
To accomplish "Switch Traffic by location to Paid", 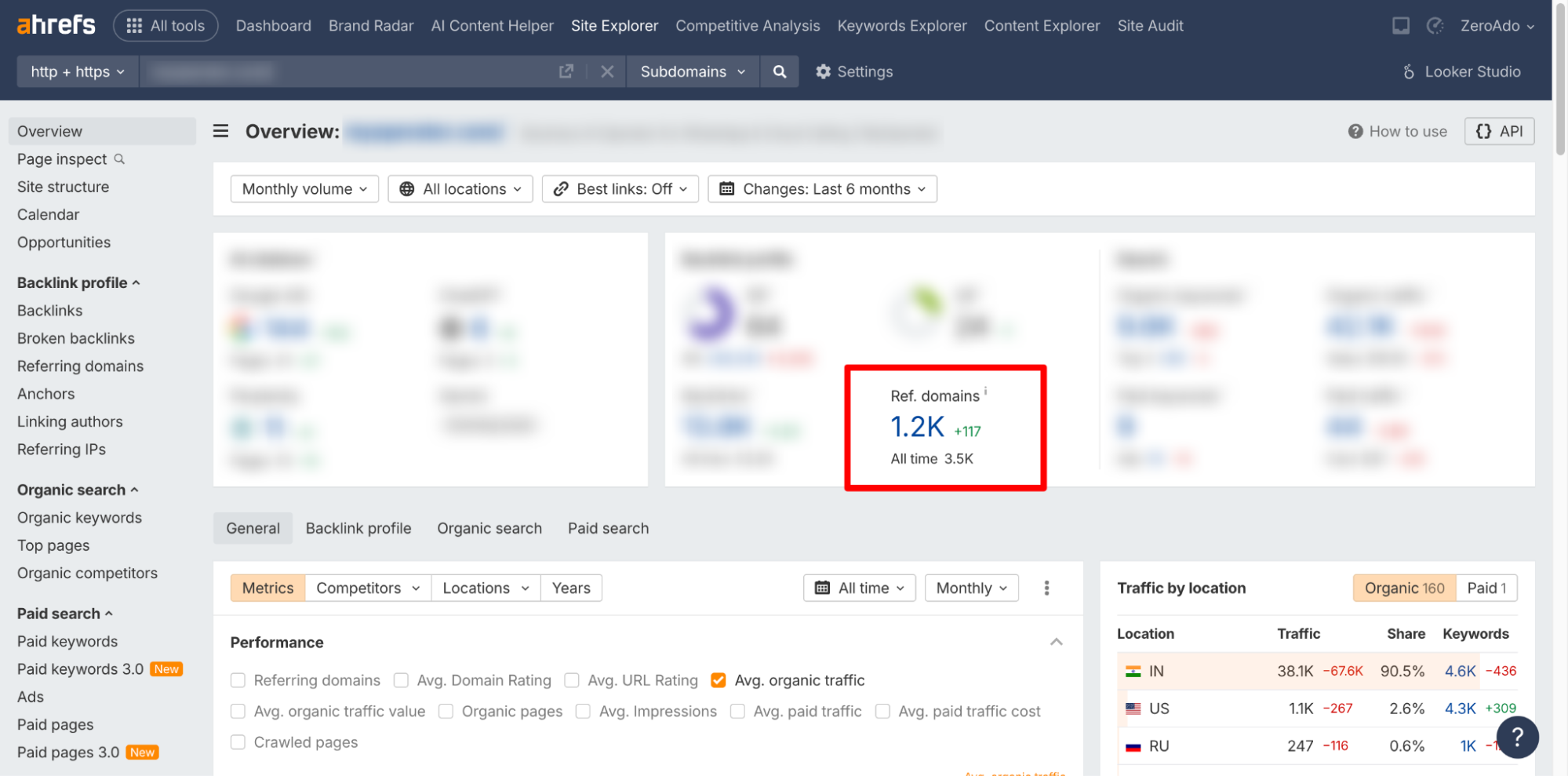I will [x=1486, y=588].
